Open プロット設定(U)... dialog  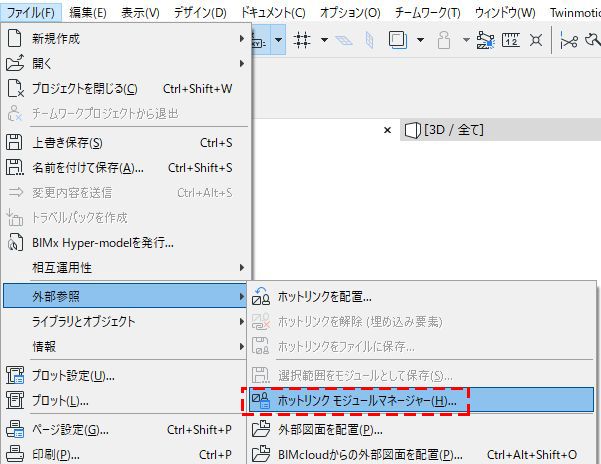(x=126, y=375)
